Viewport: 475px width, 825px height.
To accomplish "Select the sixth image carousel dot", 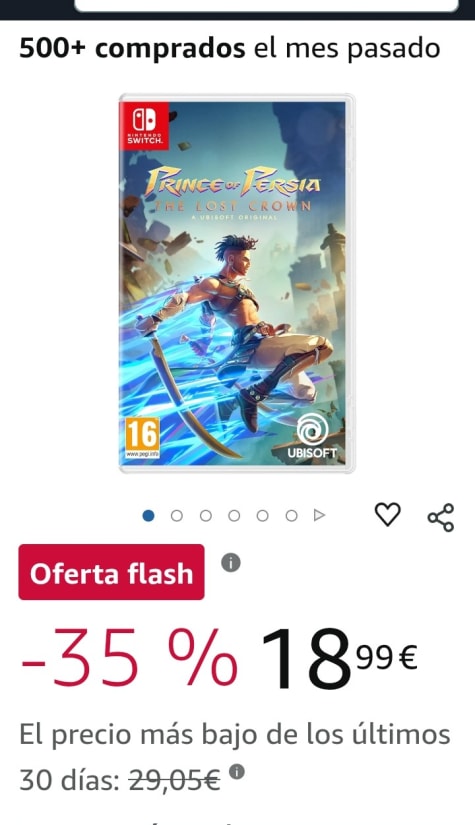I will [x=291, y=516].
